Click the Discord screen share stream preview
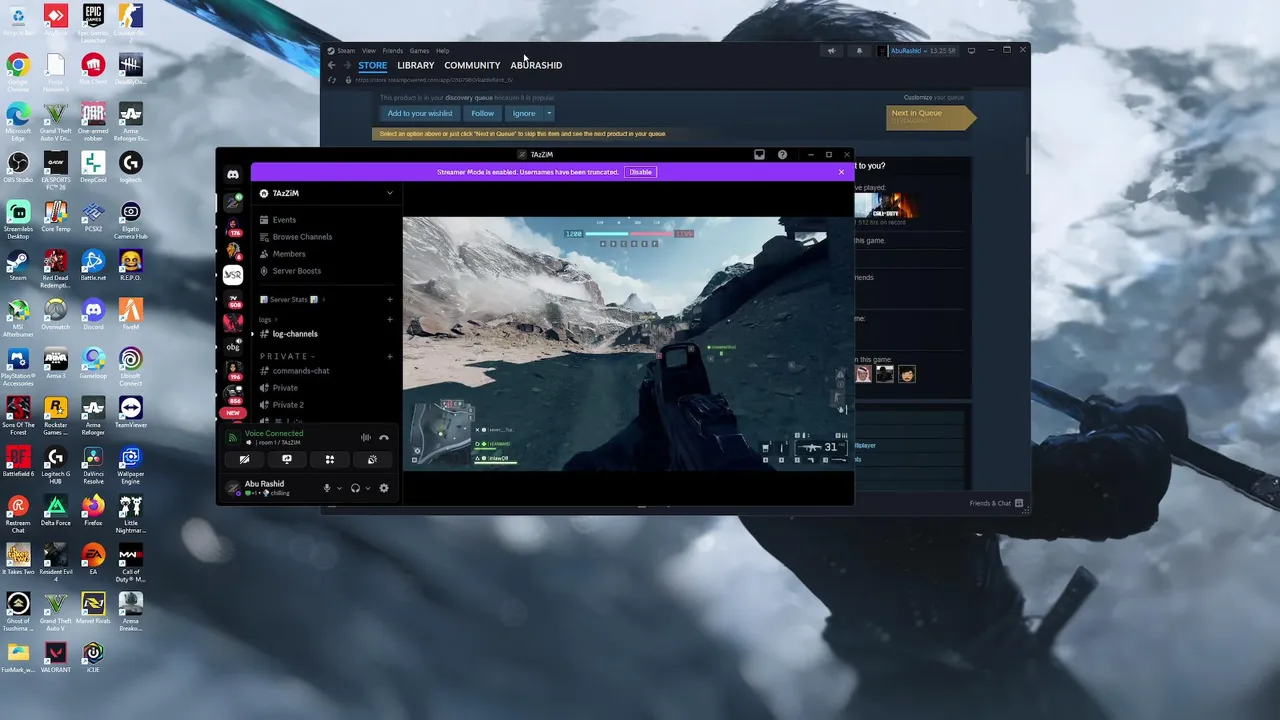1280x720 pixels. (628, 343)
